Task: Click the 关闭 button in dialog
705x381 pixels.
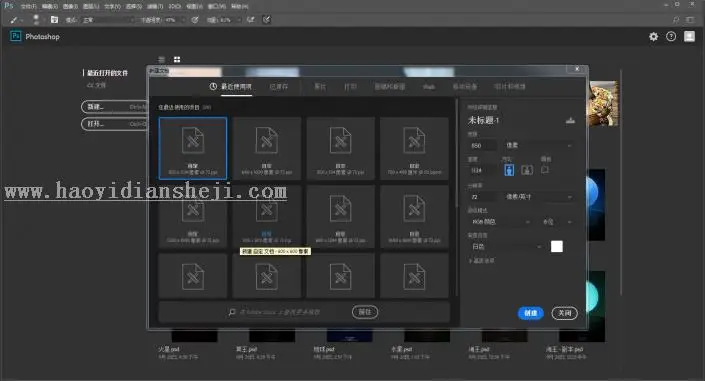Action: (564, 313)
